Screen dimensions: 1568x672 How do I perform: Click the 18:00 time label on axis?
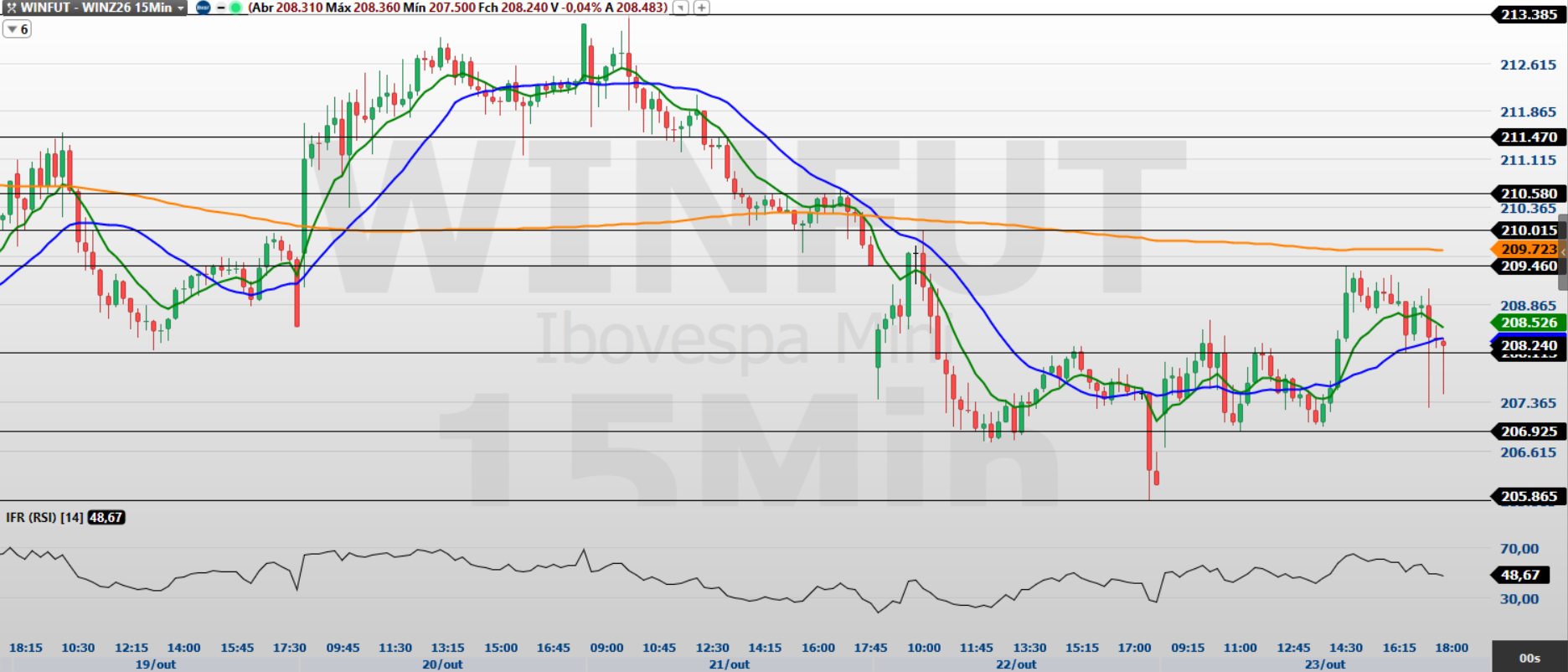[1452, 648]
